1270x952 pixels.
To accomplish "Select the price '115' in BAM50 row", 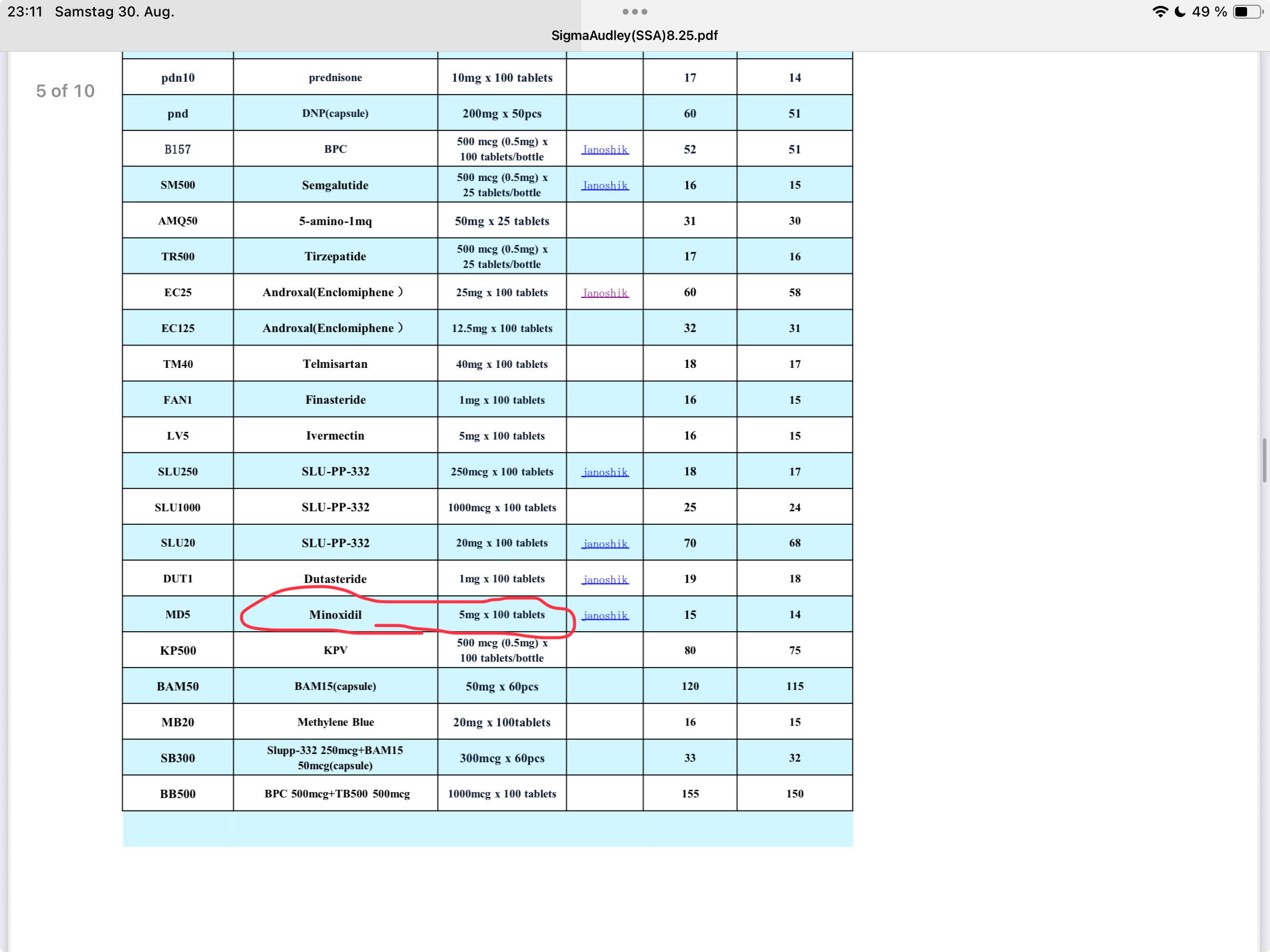I will (794, 686).
